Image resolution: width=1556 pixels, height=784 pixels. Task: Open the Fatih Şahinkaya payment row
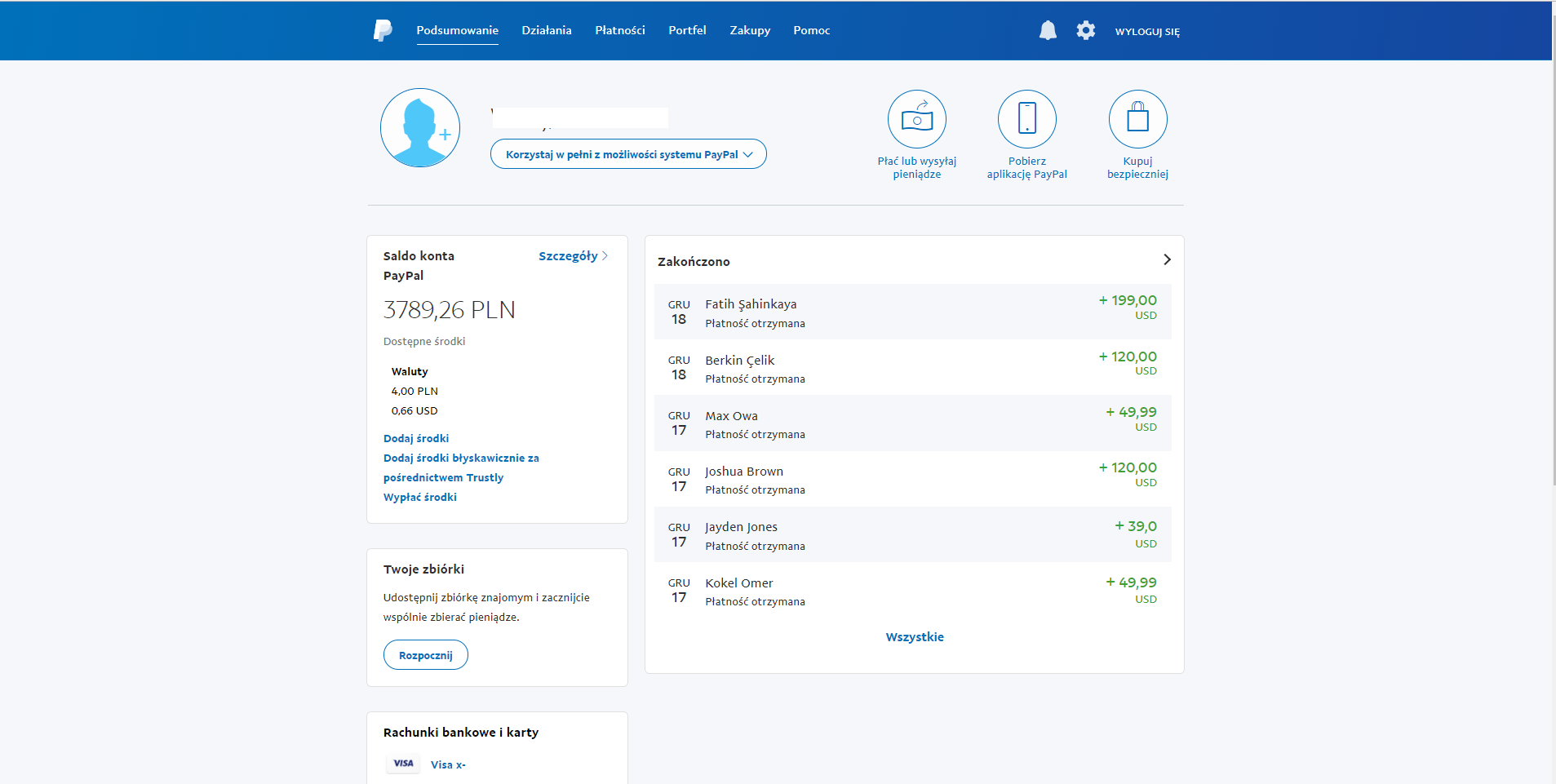(x=912, y=312)
